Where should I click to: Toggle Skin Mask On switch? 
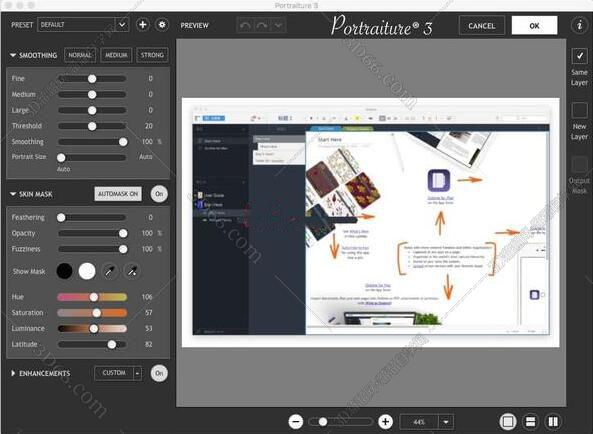point(159,194)
